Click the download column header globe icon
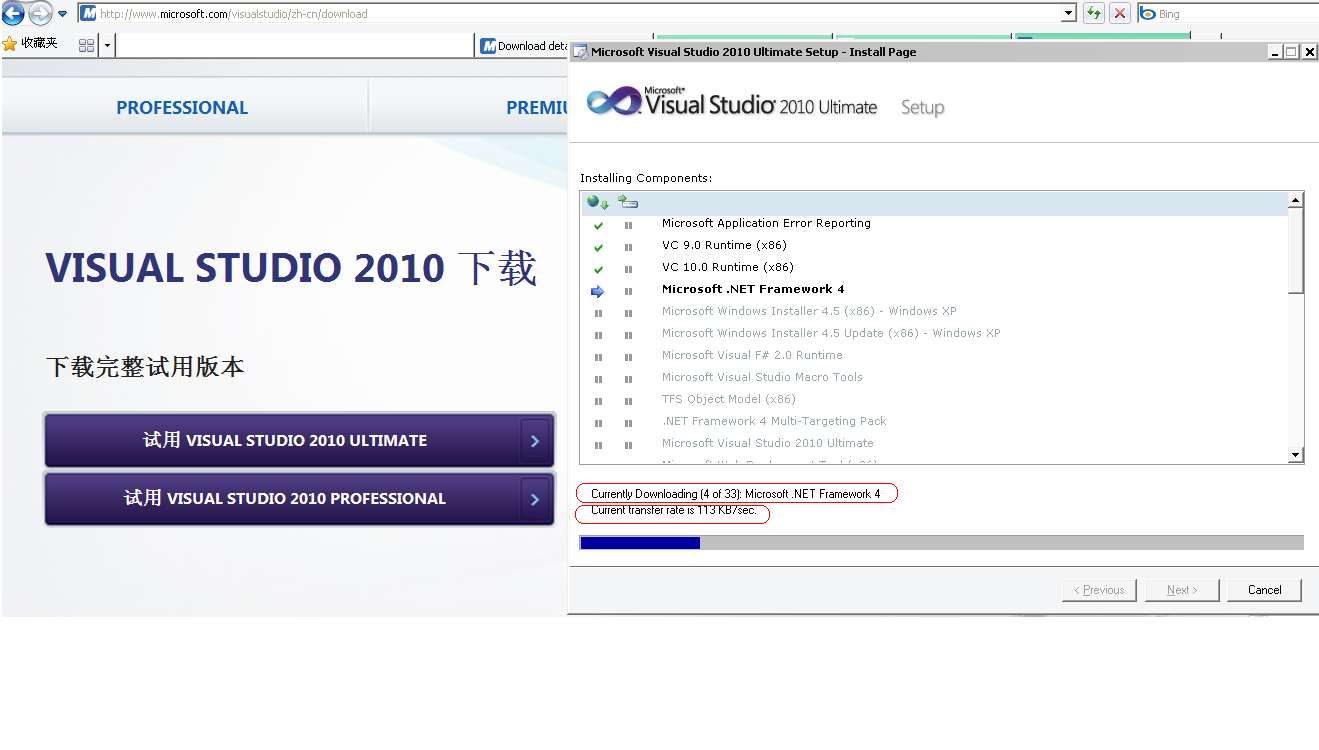The height and width of the screenshot is (750, 1319). click(x=598, y=202)
